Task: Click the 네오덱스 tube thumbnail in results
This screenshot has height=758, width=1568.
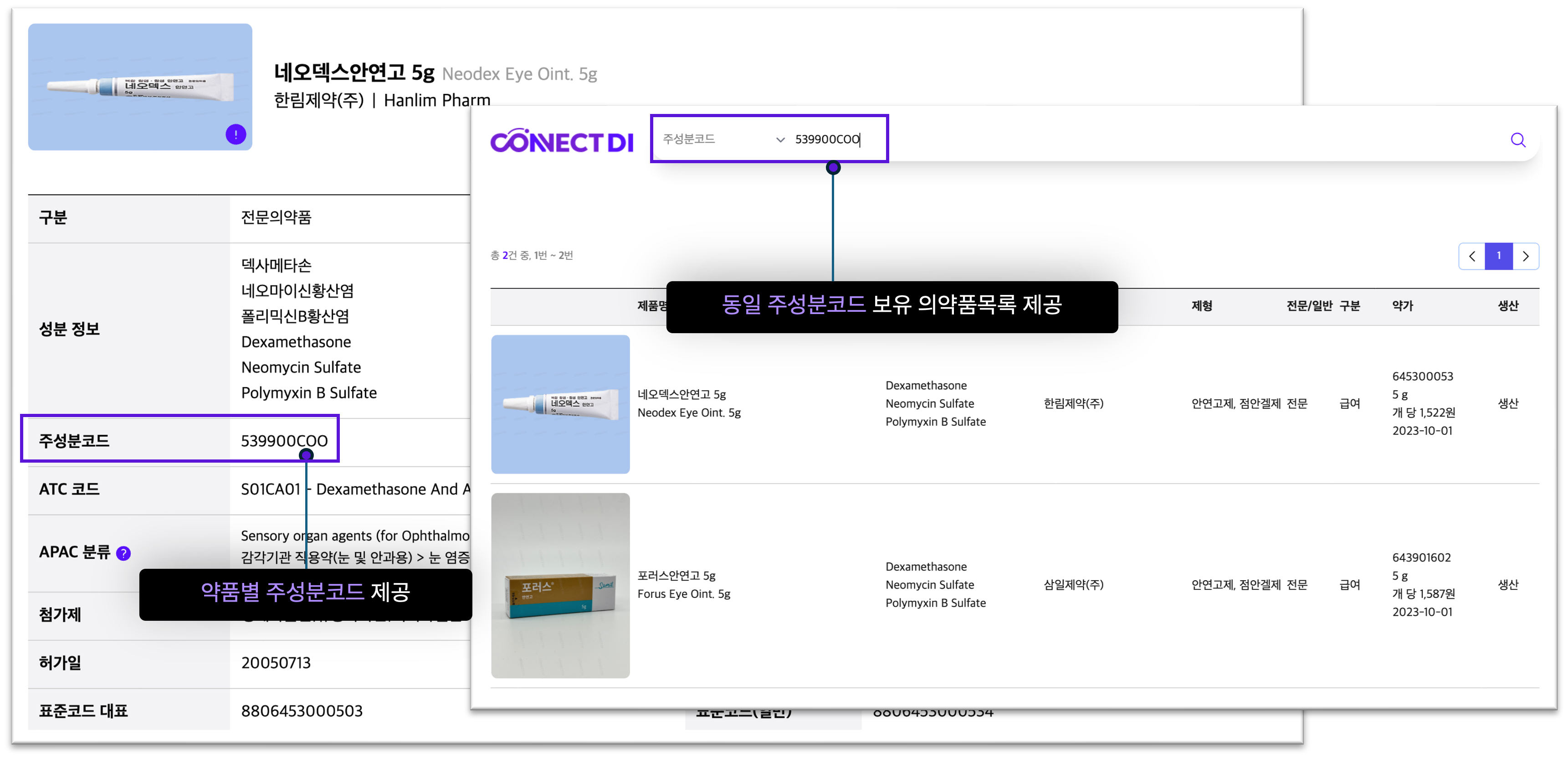Action: (x=560, y=404)
